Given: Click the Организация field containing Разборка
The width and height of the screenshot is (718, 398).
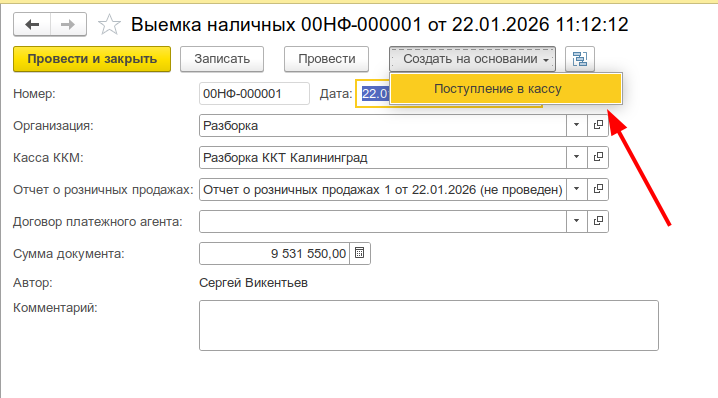Looking at the screenshot, I should (x=383, y=125).
